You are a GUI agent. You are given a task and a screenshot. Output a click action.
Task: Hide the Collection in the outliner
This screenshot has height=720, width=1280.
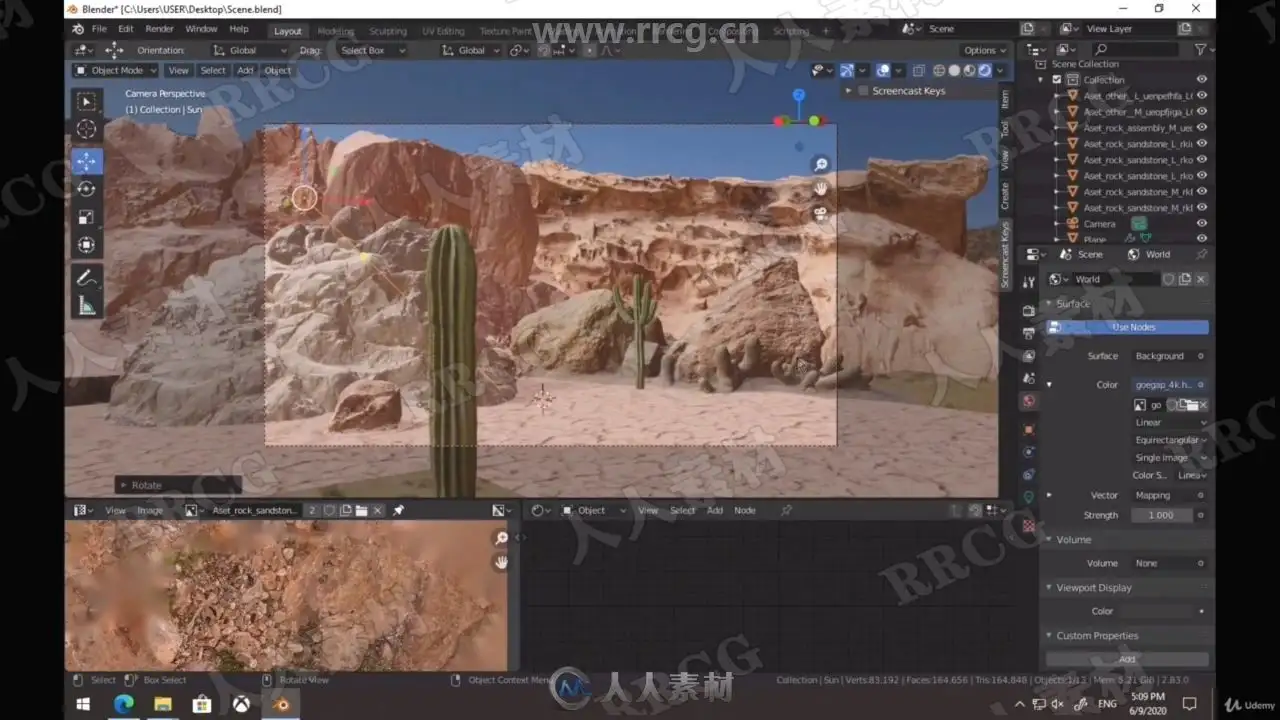coord(1201,80)
